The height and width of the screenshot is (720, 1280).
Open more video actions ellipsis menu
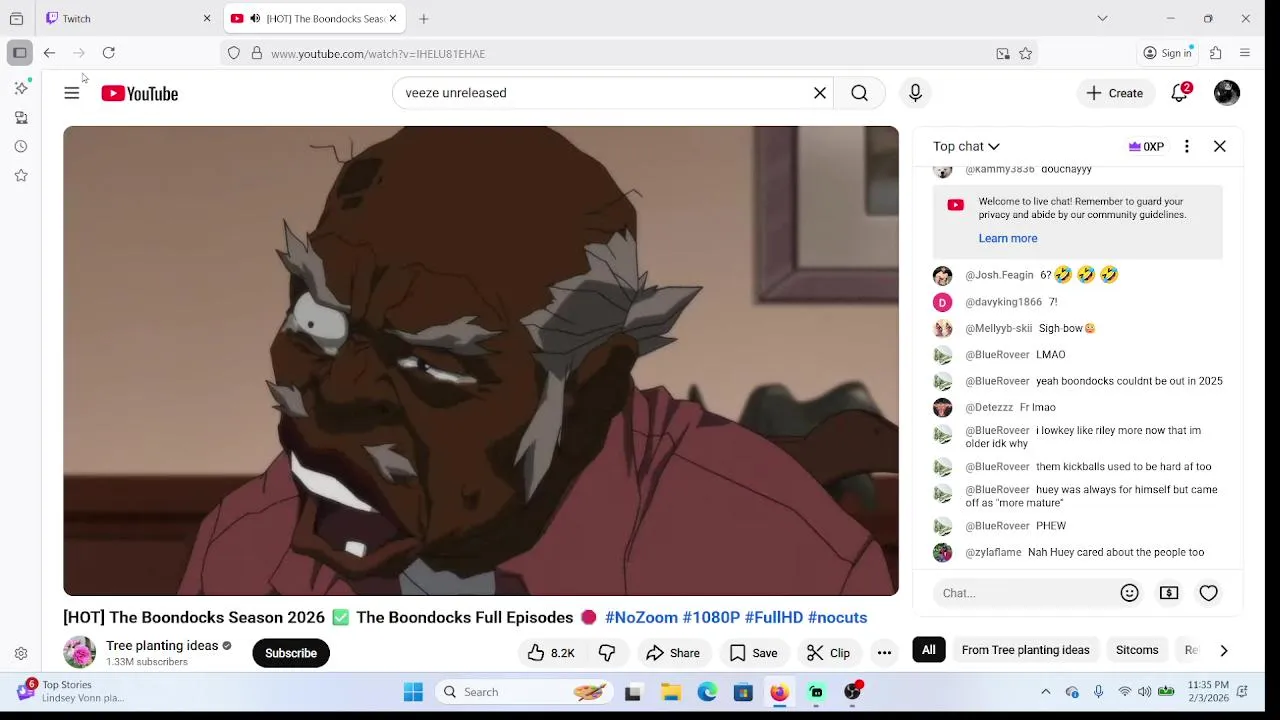click(x=884, y=653)
